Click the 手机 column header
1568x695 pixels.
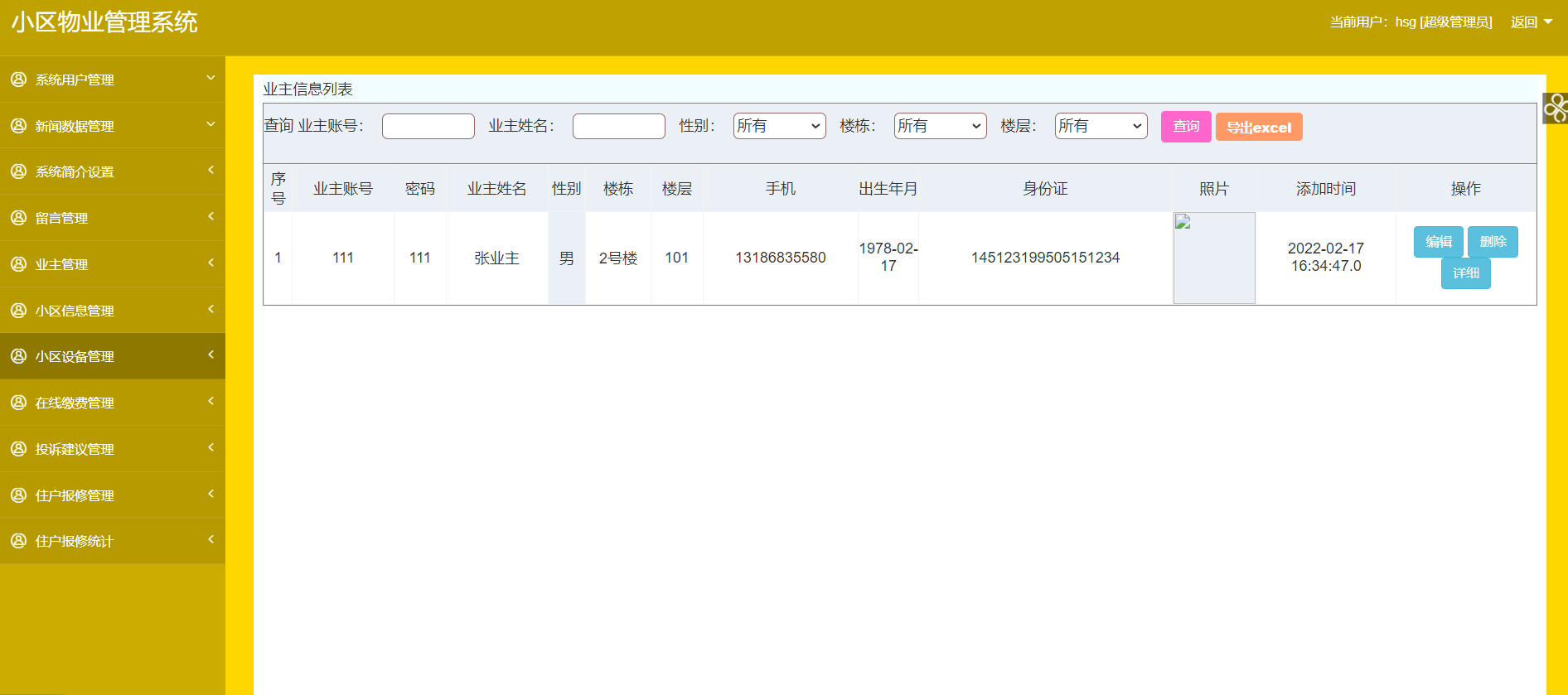click(781, 189)
